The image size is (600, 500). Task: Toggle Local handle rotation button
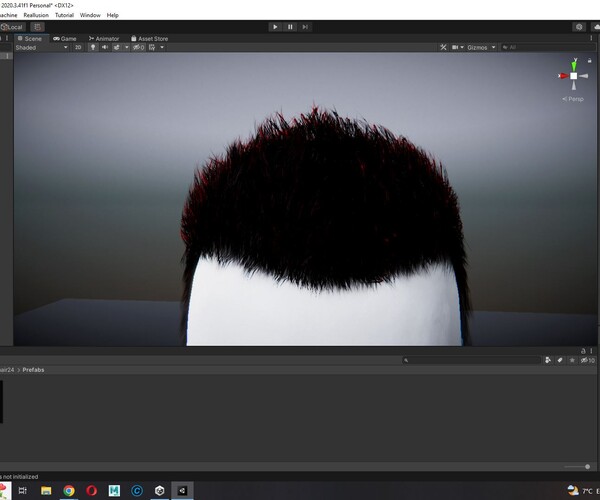click(x=13, y=27)
